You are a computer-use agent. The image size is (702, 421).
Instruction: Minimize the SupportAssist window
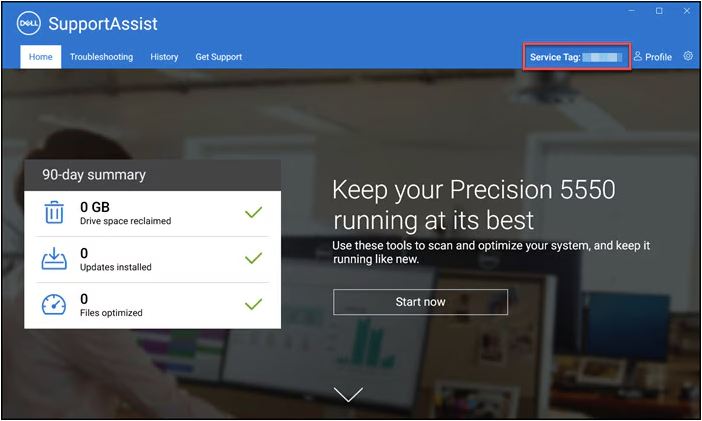(631, 11)
